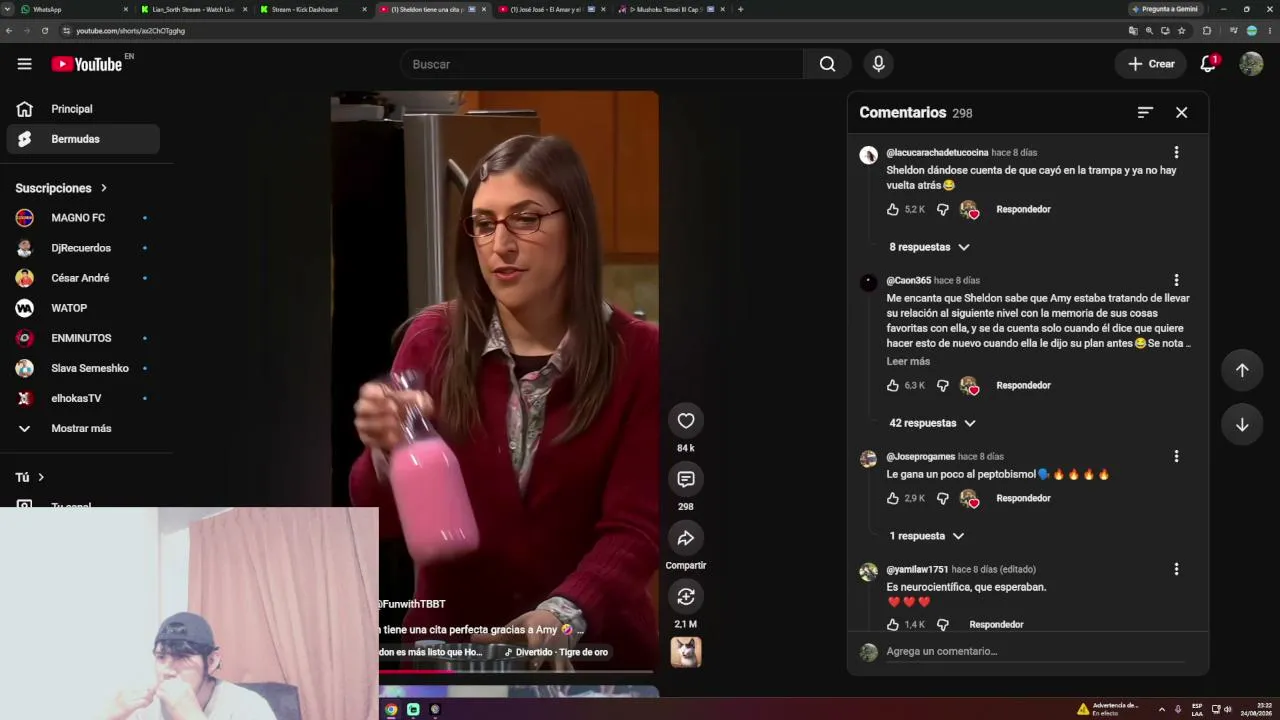
Task: Open options menu for @Joseprogames's comment
Action: [x=1176, y=456]
